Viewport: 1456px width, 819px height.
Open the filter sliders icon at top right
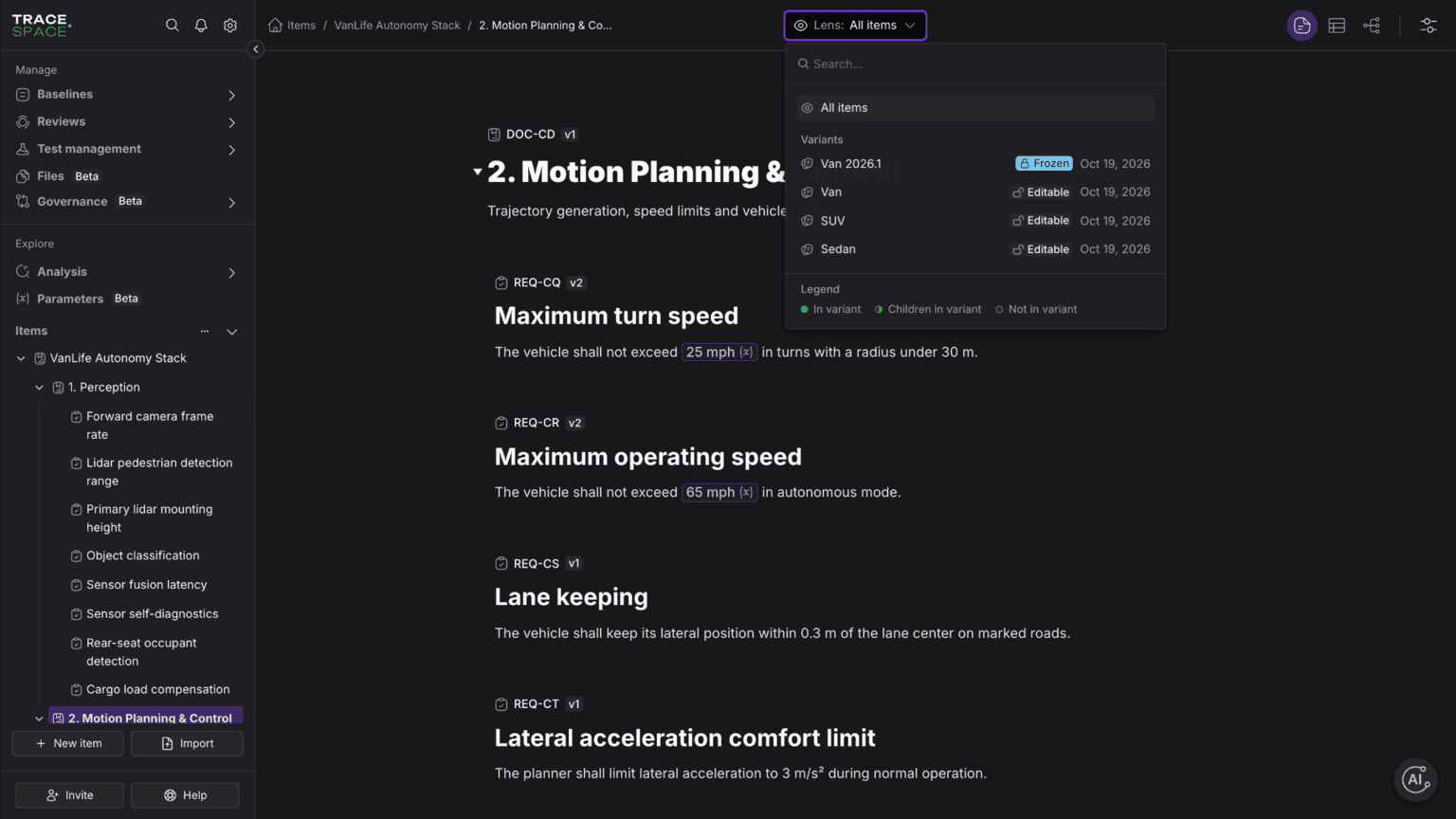tap(1429, 26)
